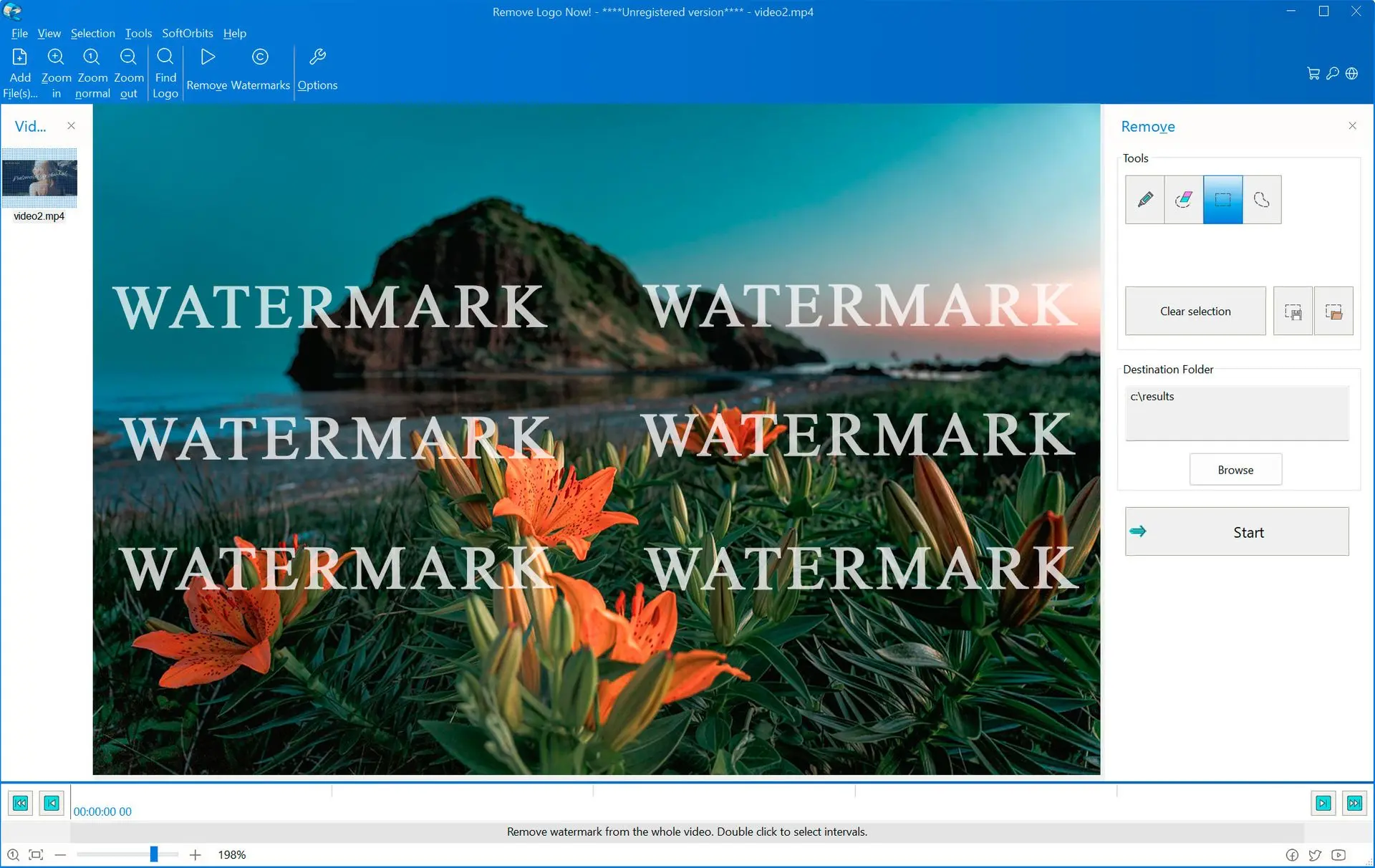Click the Zoom in toolbar icon
Image resolution: width=1375 pixels, height=868 pixels.
56,72
